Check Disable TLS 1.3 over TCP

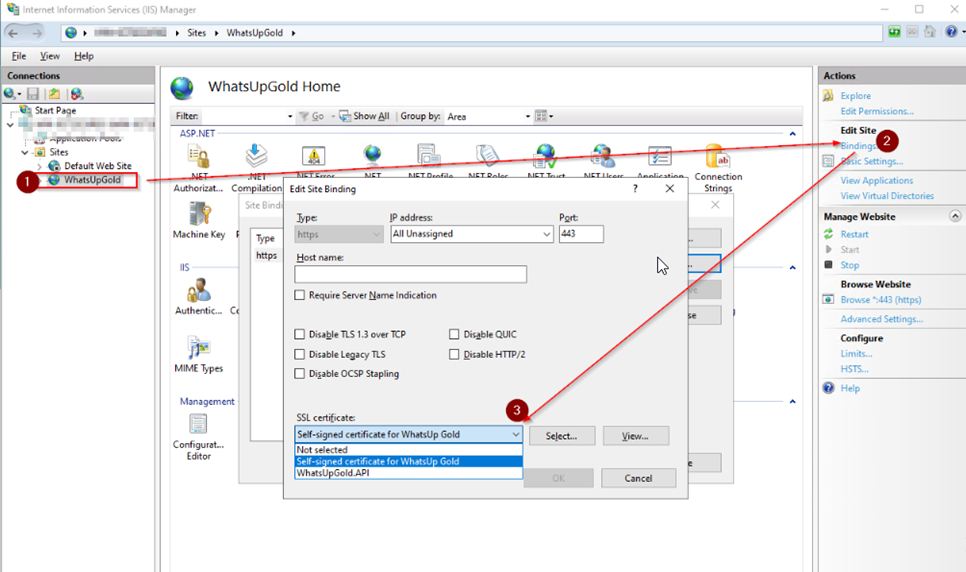[299, 334]
